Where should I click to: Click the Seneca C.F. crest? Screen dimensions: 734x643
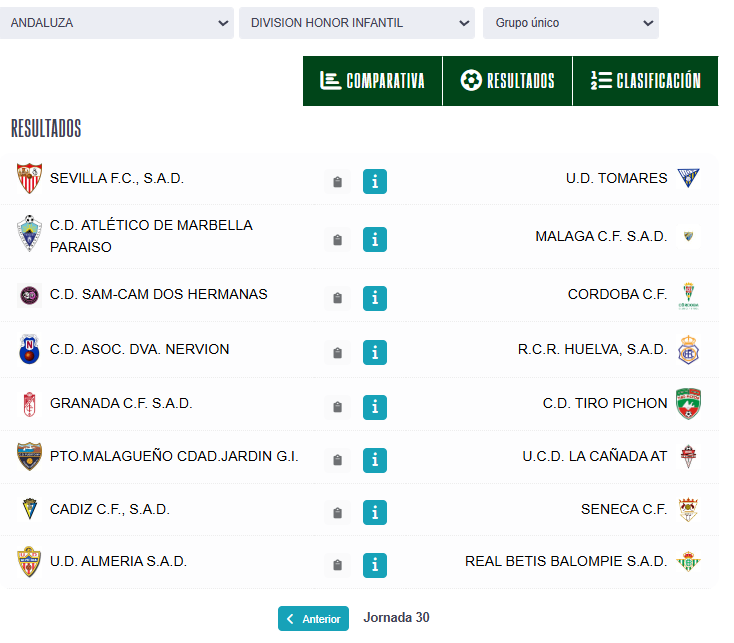pos(688,510)
